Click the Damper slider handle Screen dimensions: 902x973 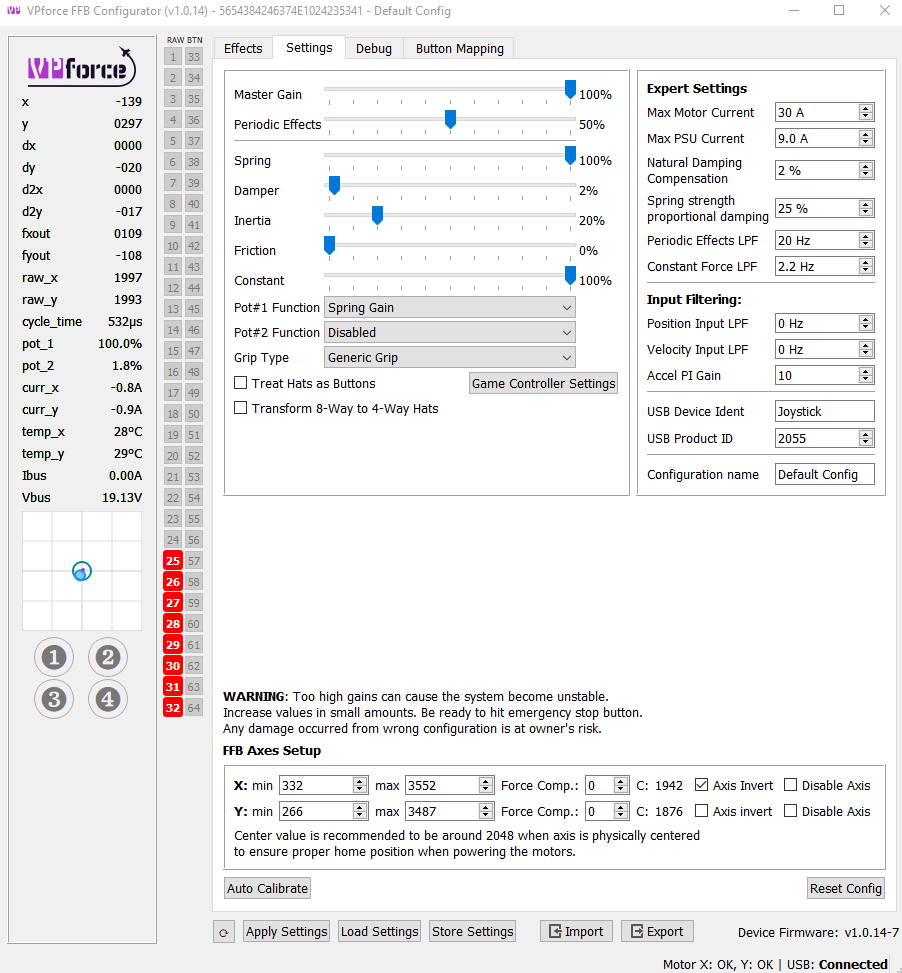click(x=334, y=186)
